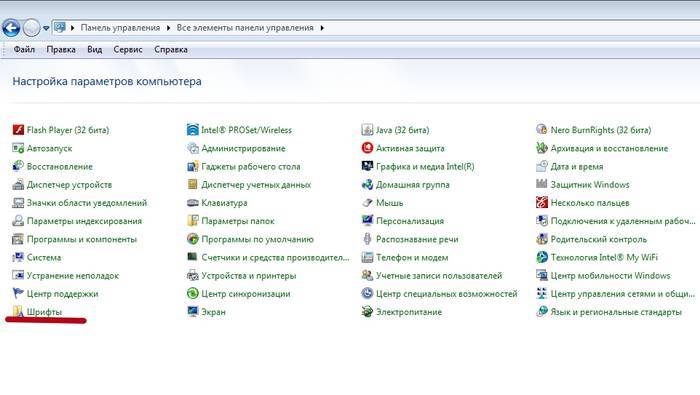The height and width of the screenshot is (395, 700).
Task: Click the Nero BurnRights icon
Action: click(542, 130)
